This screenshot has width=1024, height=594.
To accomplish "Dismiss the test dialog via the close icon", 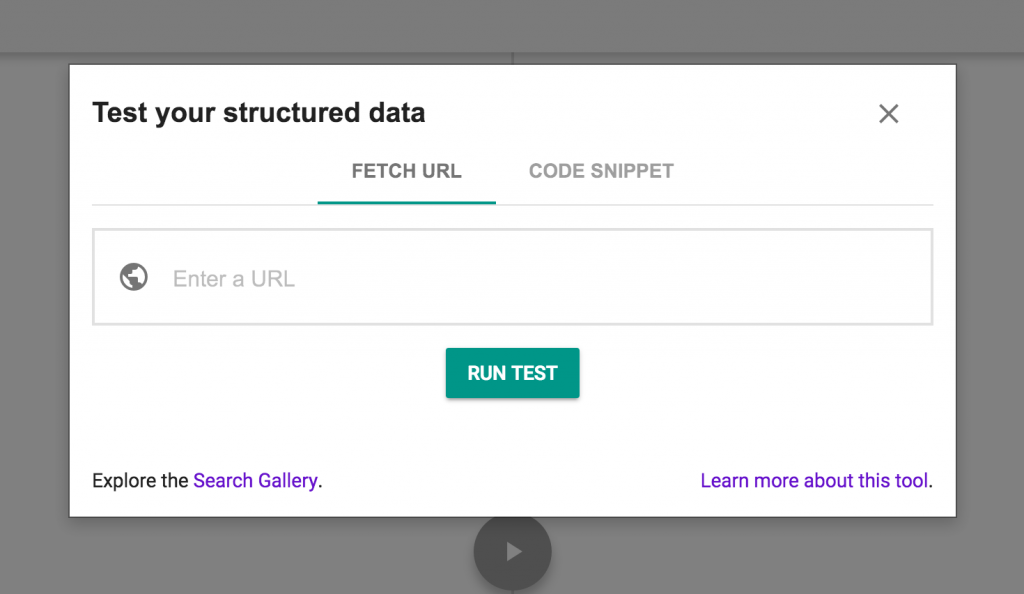I will point(888,113).
